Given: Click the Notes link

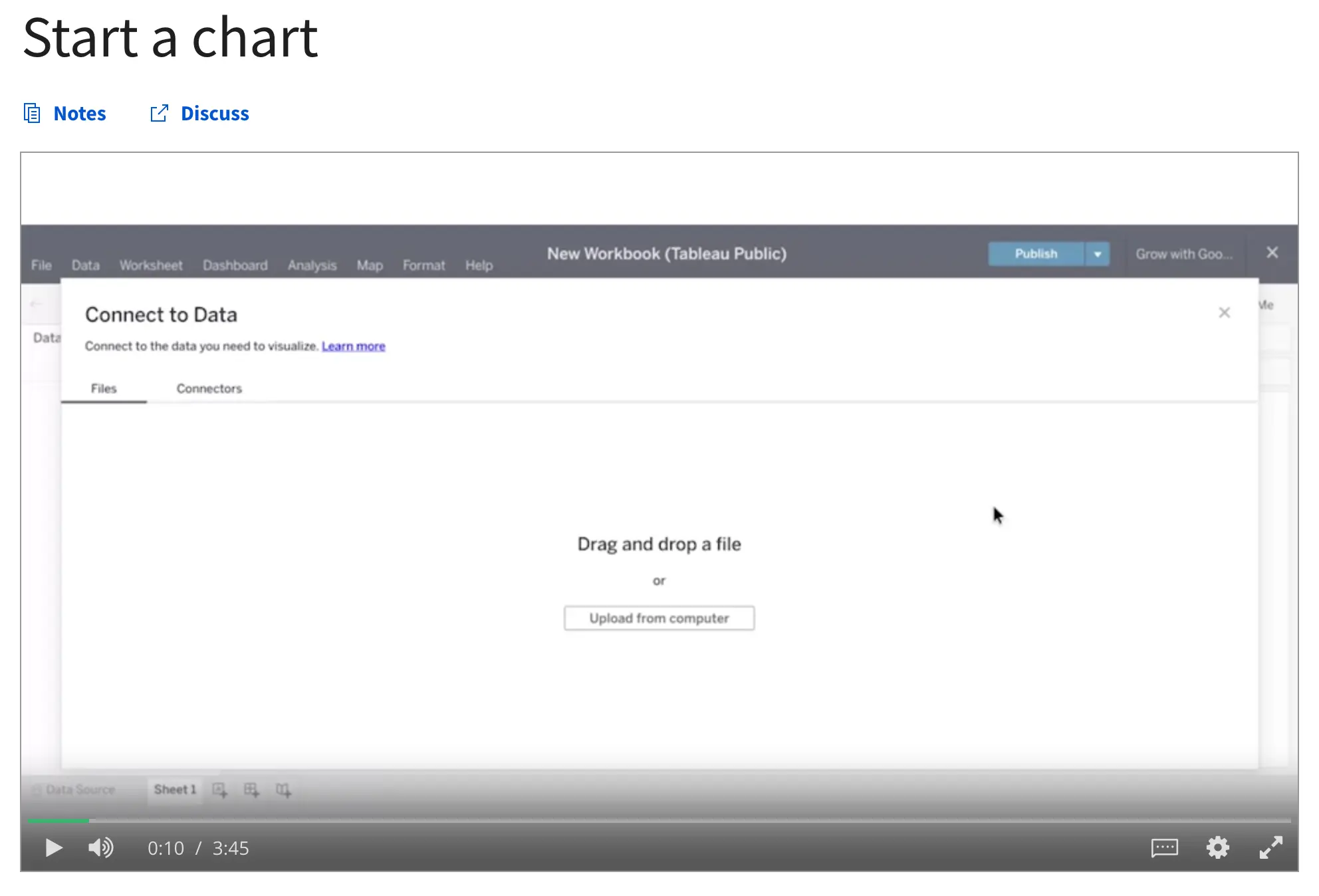Looking at the screenshot, I should click(65, 113).
